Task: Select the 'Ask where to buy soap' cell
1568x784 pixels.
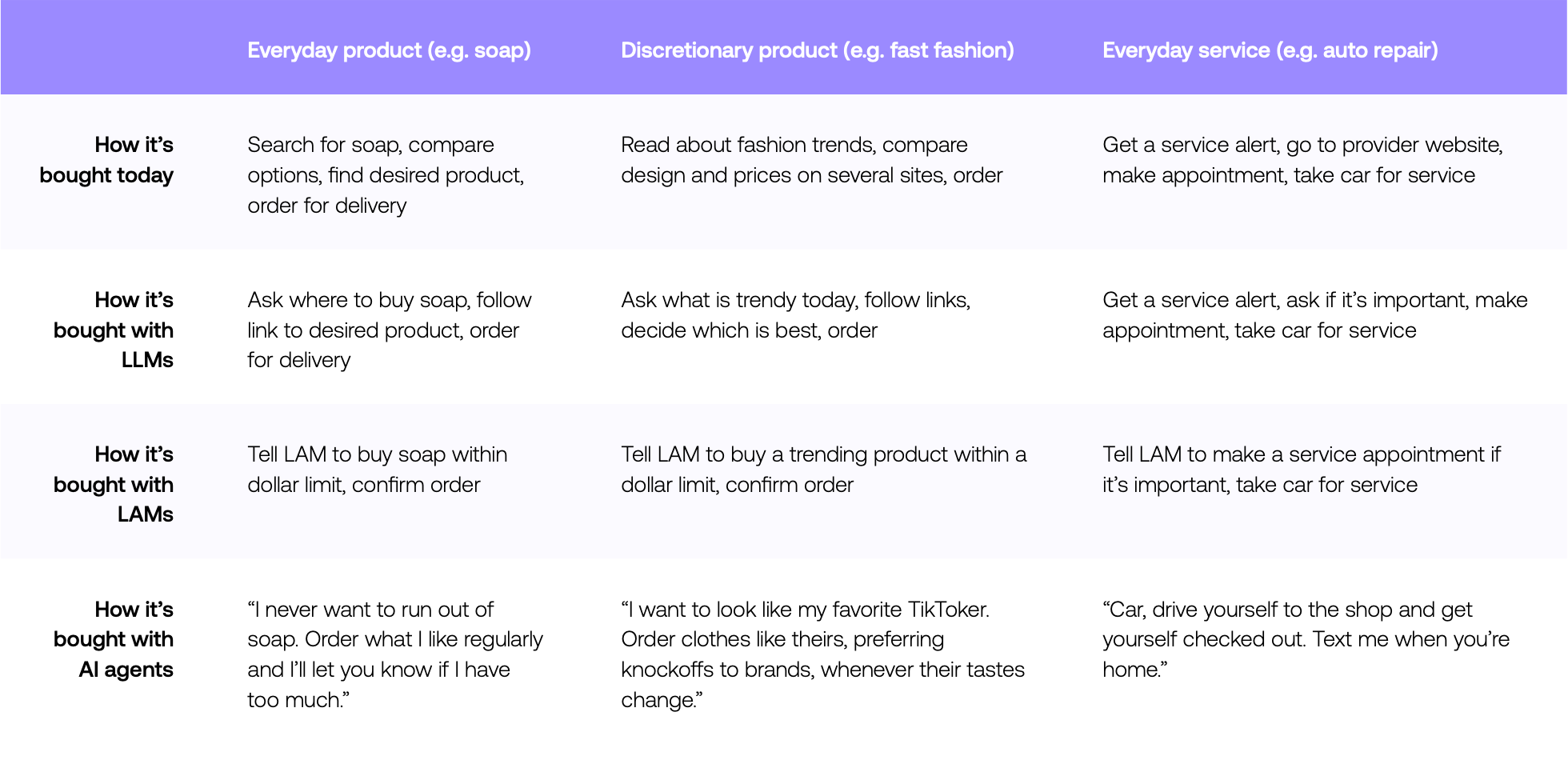Action: (x=390, y=330)
